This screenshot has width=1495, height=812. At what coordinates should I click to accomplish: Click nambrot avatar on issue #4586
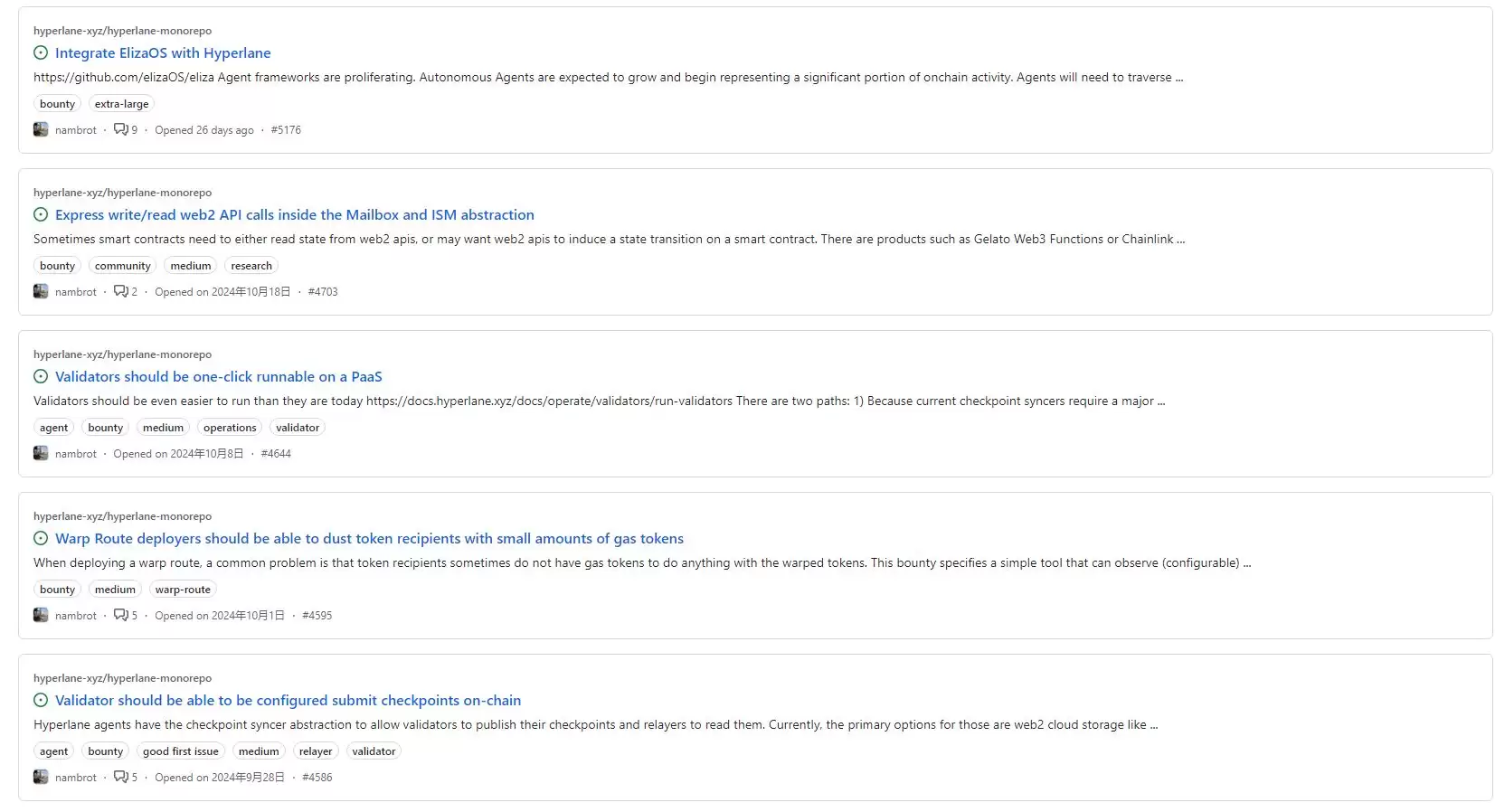point(41,778)
